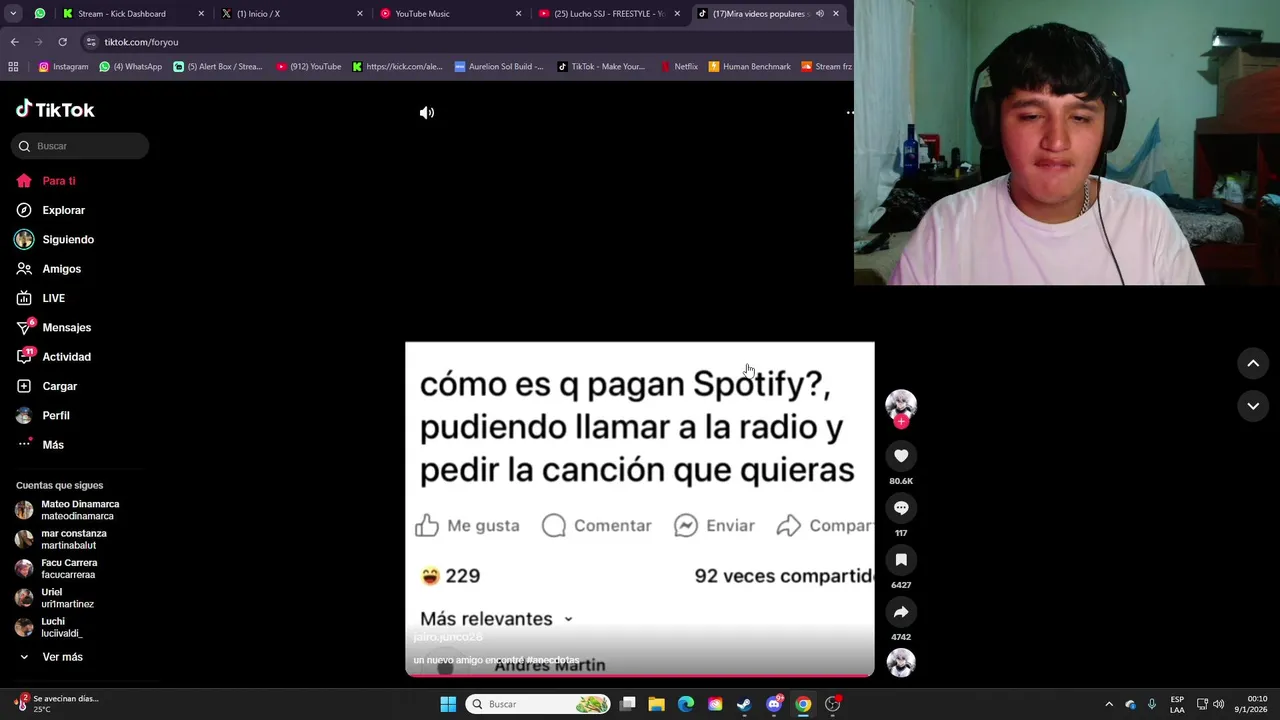This screenshot has width=1280, height=720.
Task: Toggle video sound with speaker icon
Action: point(427,113)
